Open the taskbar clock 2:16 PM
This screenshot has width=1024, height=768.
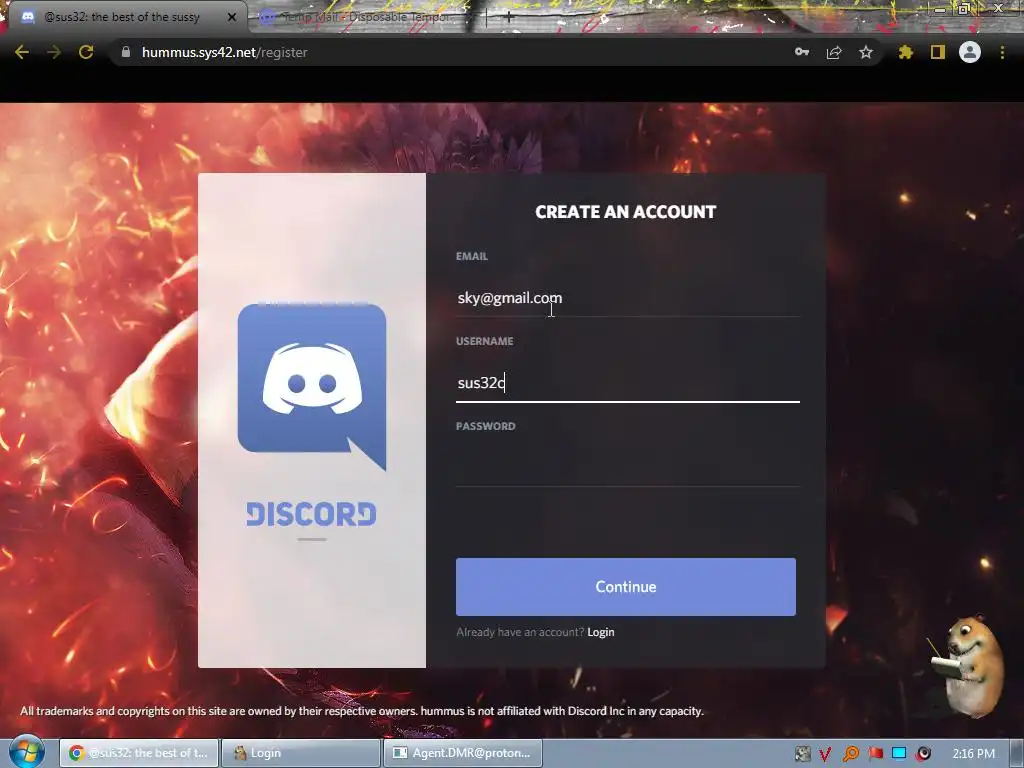click(974, 754)
